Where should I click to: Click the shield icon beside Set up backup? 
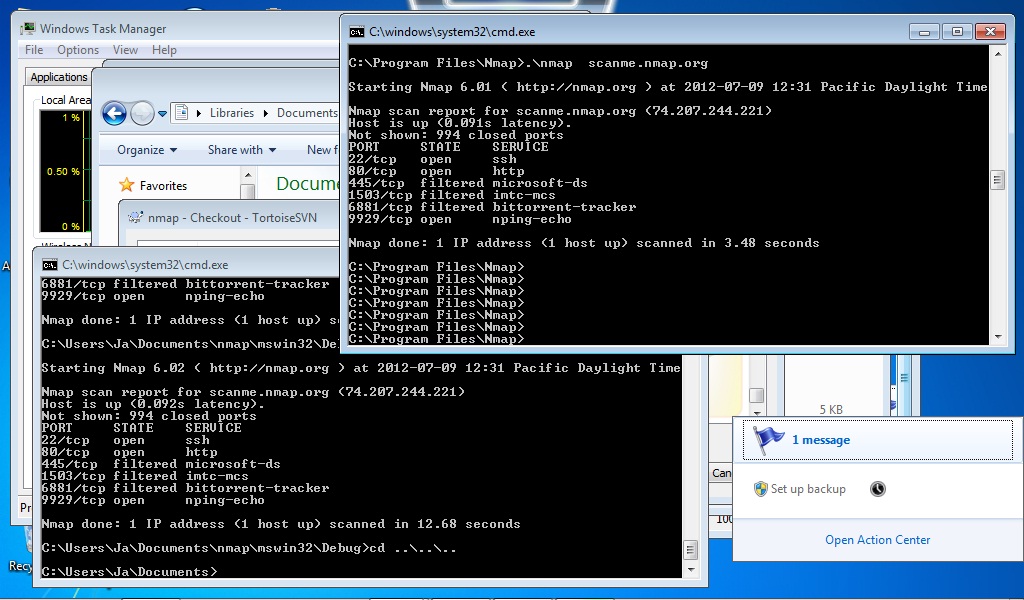tap(760, 489)
